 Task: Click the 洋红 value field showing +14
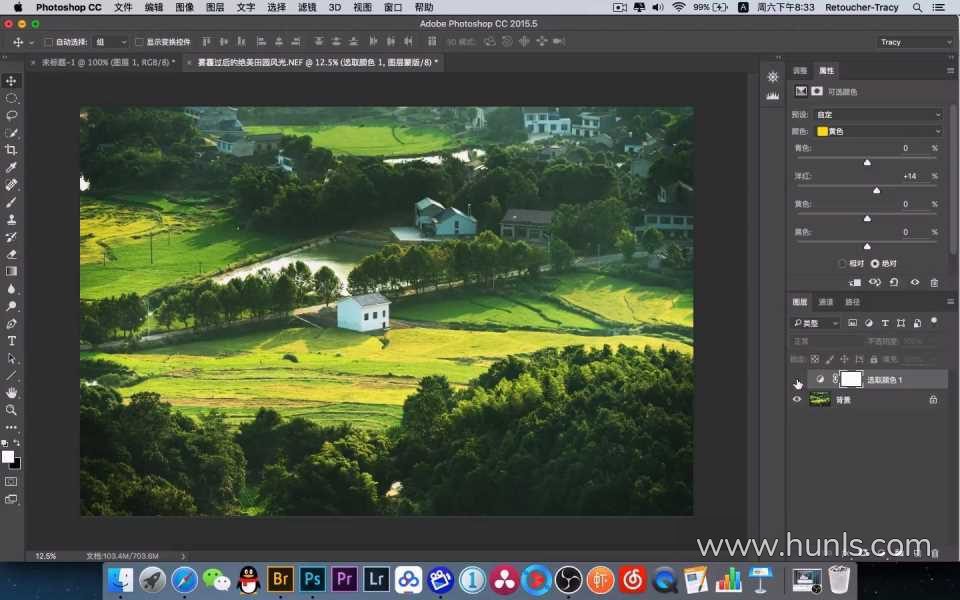[x=910, y=176]
